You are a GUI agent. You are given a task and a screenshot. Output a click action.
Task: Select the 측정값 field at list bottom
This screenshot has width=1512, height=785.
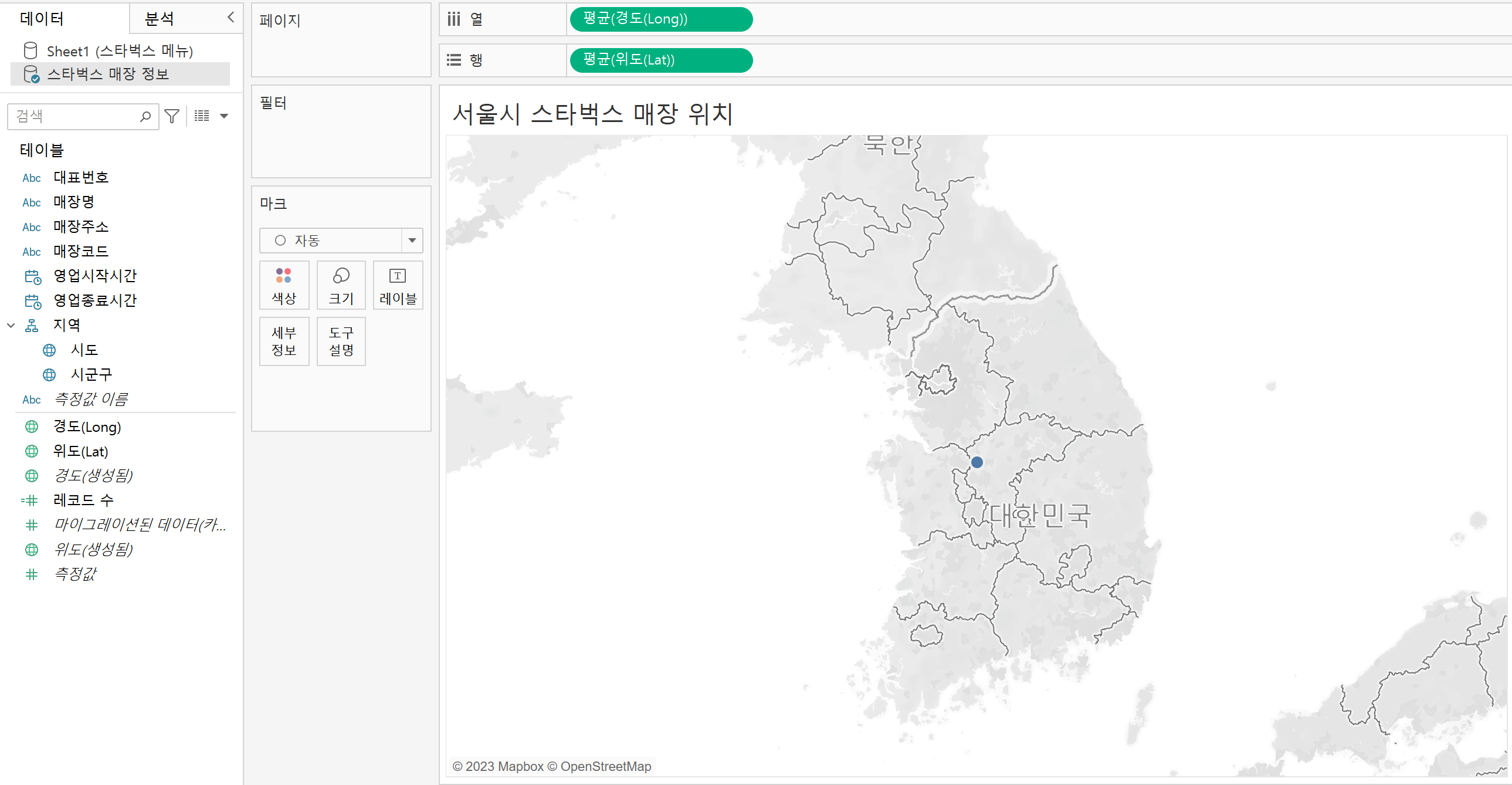[74, 574]
